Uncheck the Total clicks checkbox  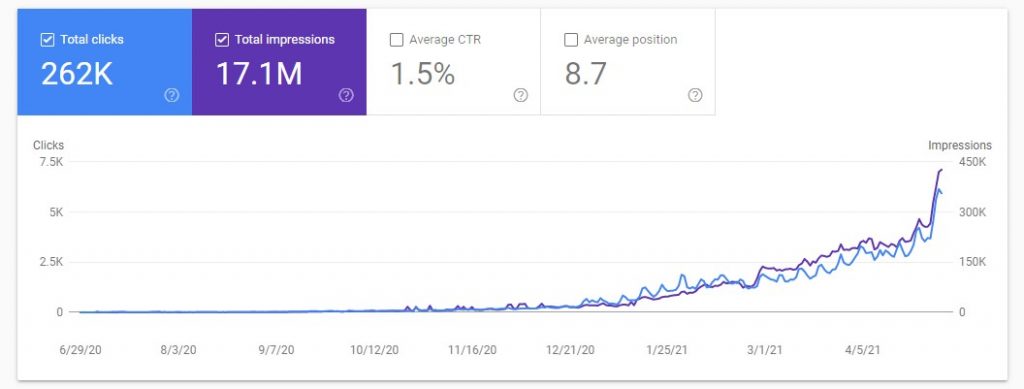[x=47, y=40]
